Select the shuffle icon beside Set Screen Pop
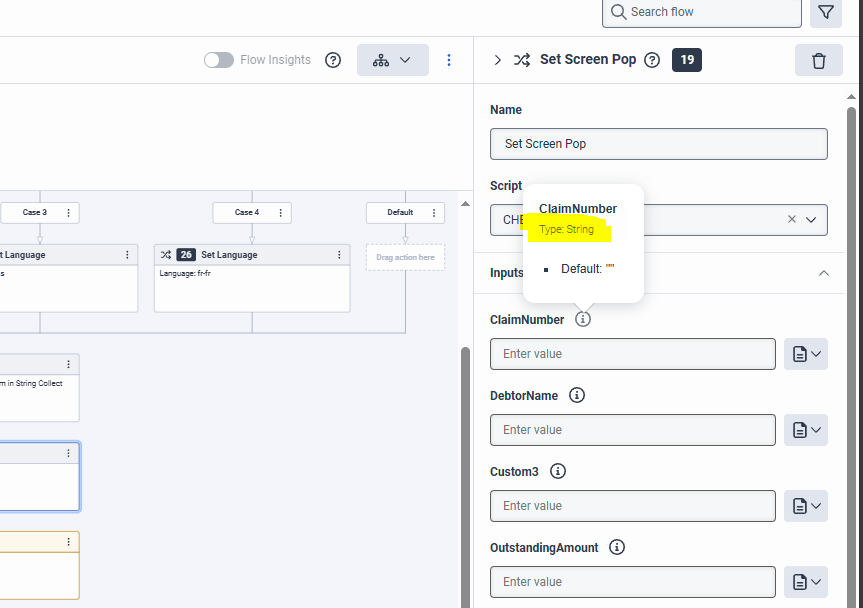Viewport: 863px width, 608px height. click(521, 59)
